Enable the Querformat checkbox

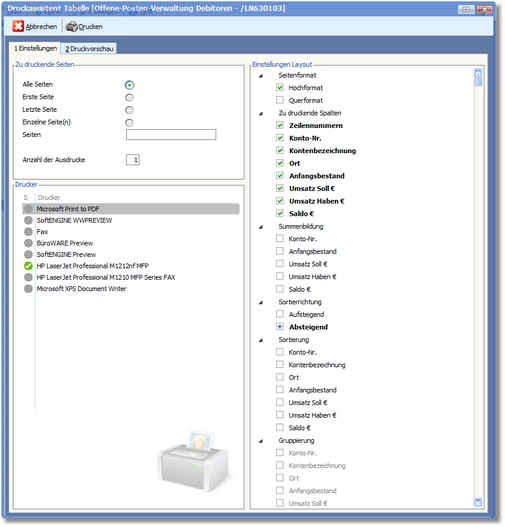(x=280, y=100)
